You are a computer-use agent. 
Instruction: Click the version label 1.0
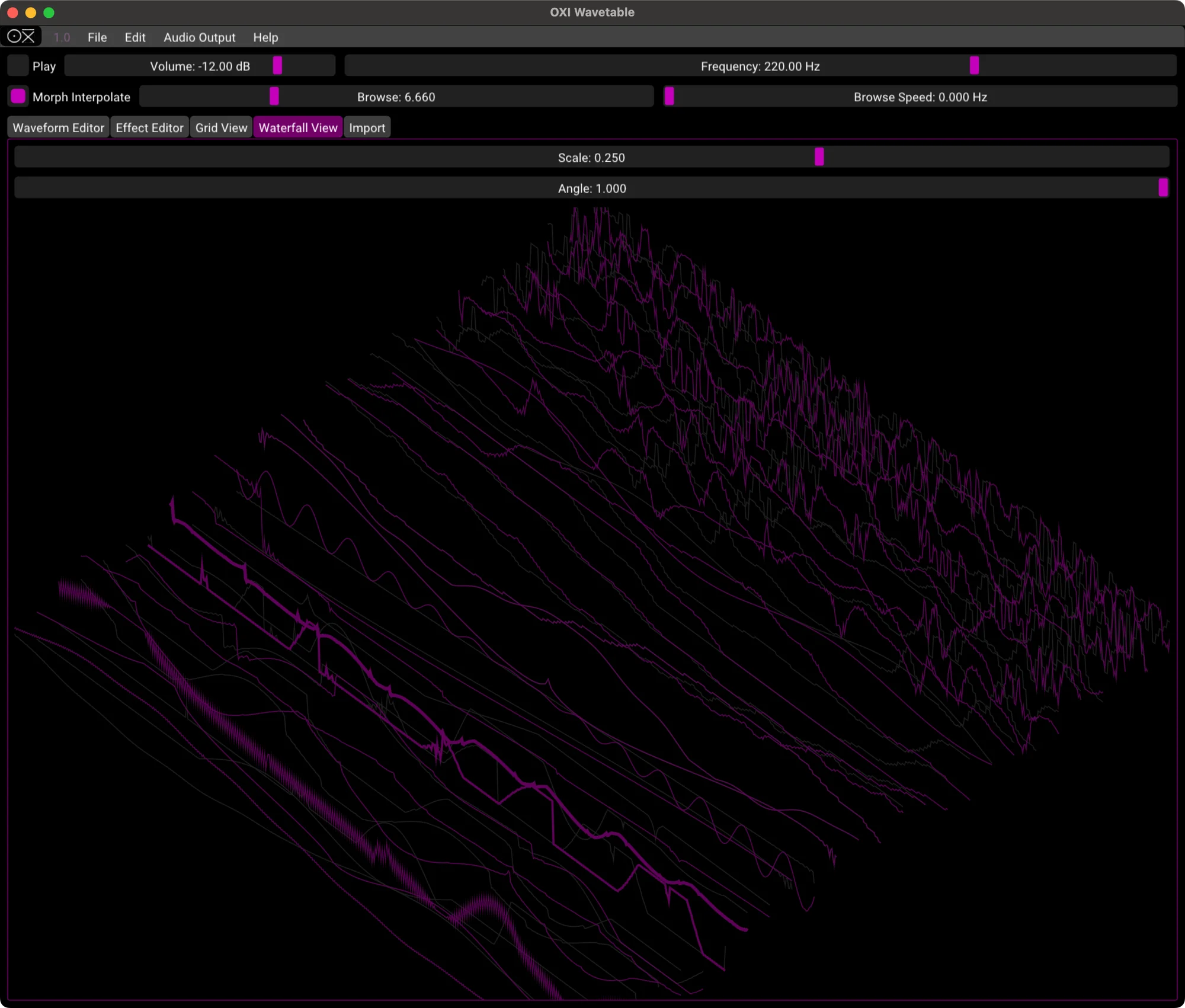[62, 37]
